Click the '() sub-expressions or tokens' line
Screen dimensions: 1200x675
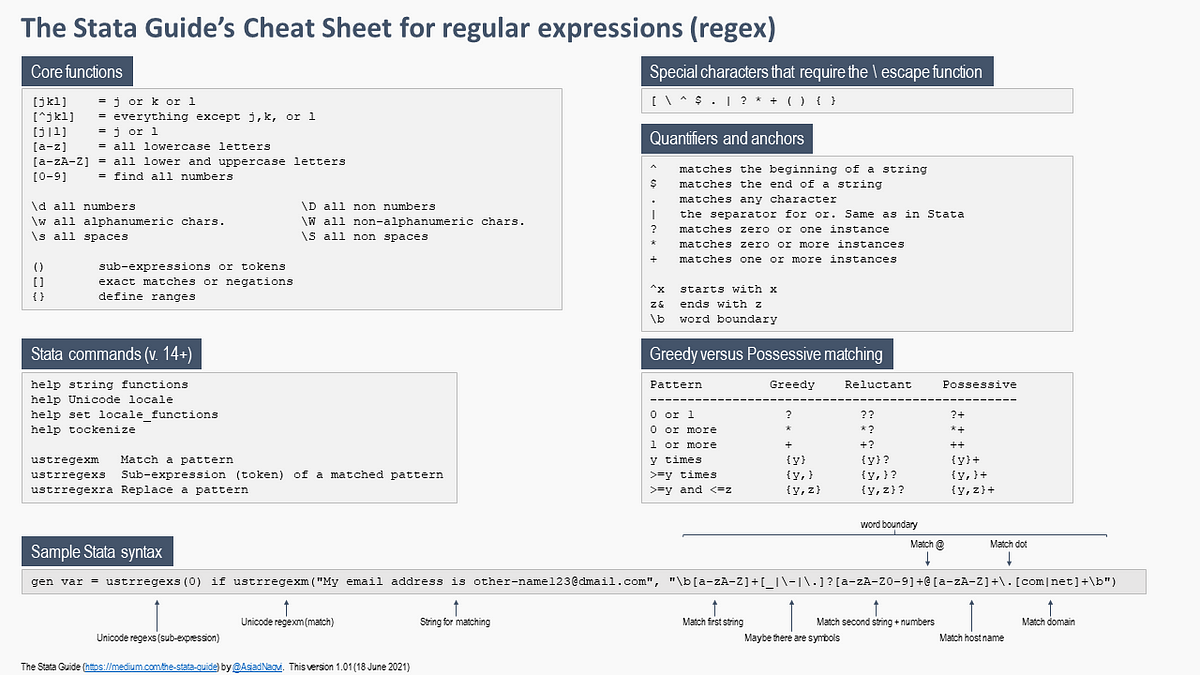pyautogui.click(x=158, y=266)
